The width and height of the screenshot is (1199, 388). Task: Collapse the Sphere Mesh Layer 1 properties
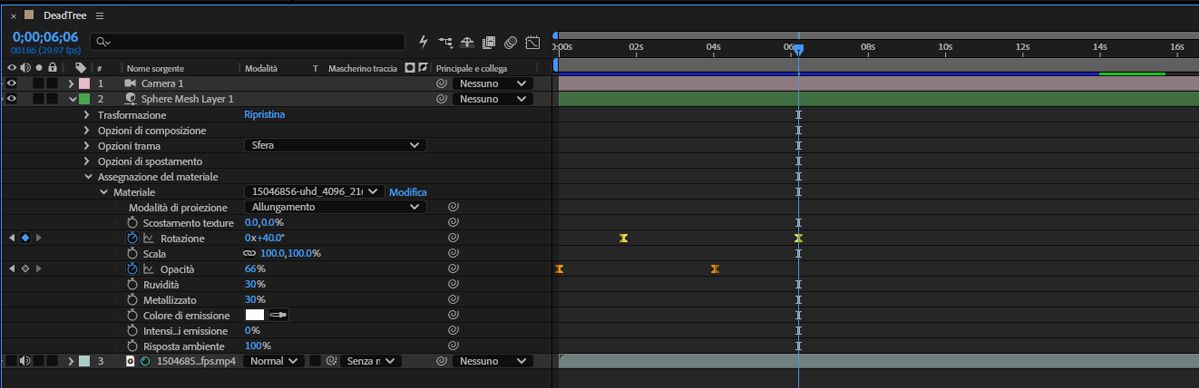[x=73, y=99]
